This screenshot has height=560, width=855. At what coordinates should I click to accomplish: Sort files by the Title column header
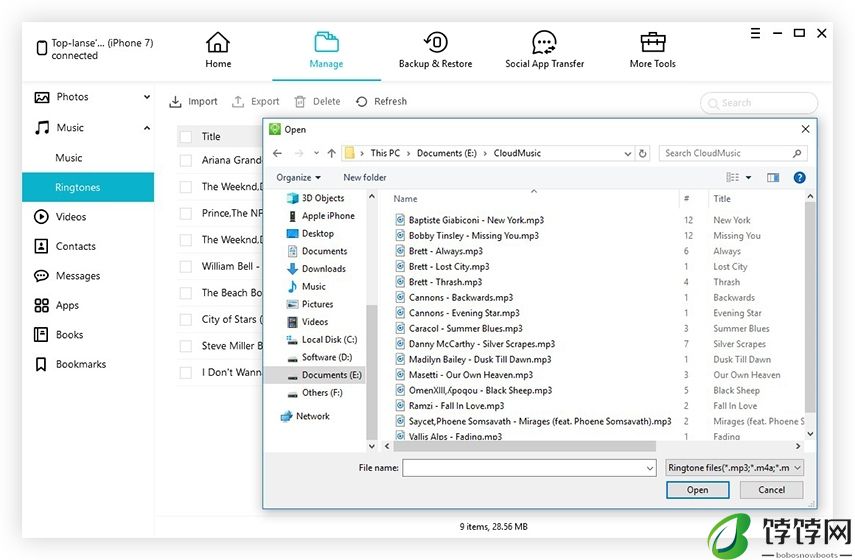[x=722, y=199]
